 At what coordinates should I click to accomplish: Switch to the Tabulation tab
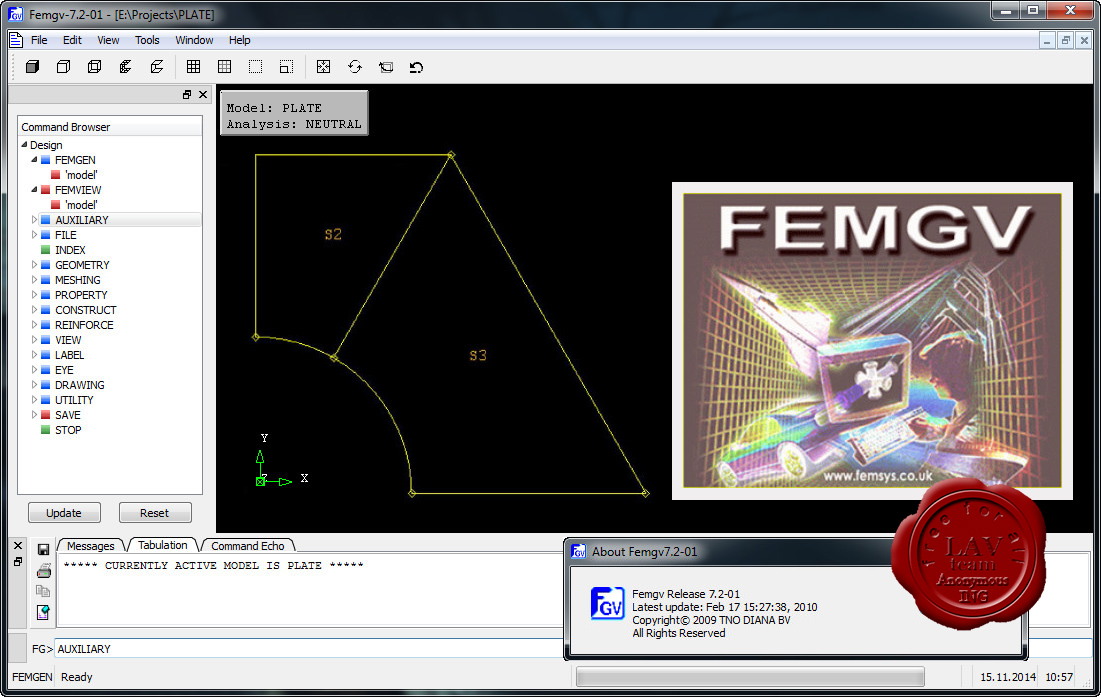(x=162, y=545)
